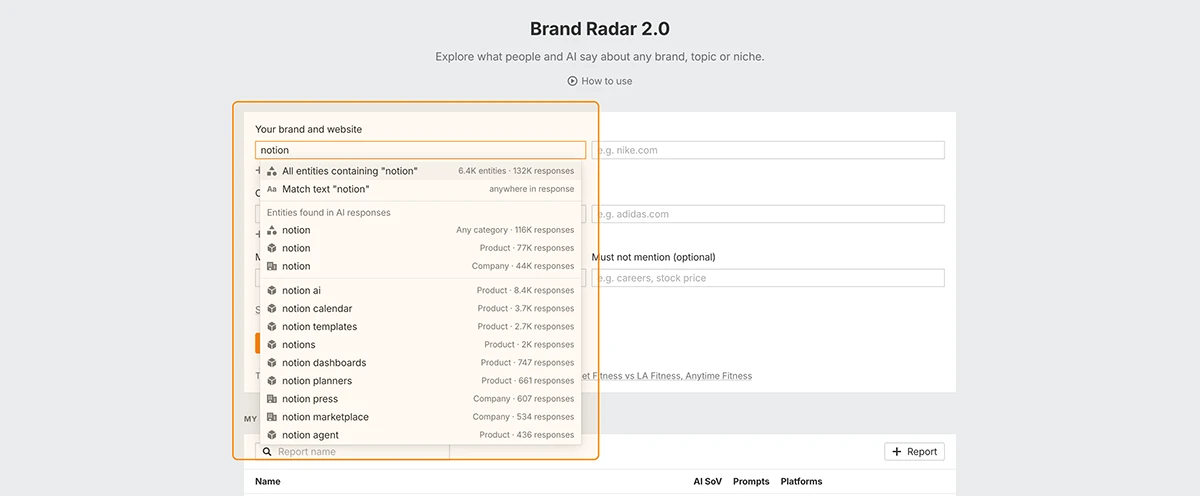1200x496 pixels.
Task: Click the building icon beside notion press
Action: point(272,399)
